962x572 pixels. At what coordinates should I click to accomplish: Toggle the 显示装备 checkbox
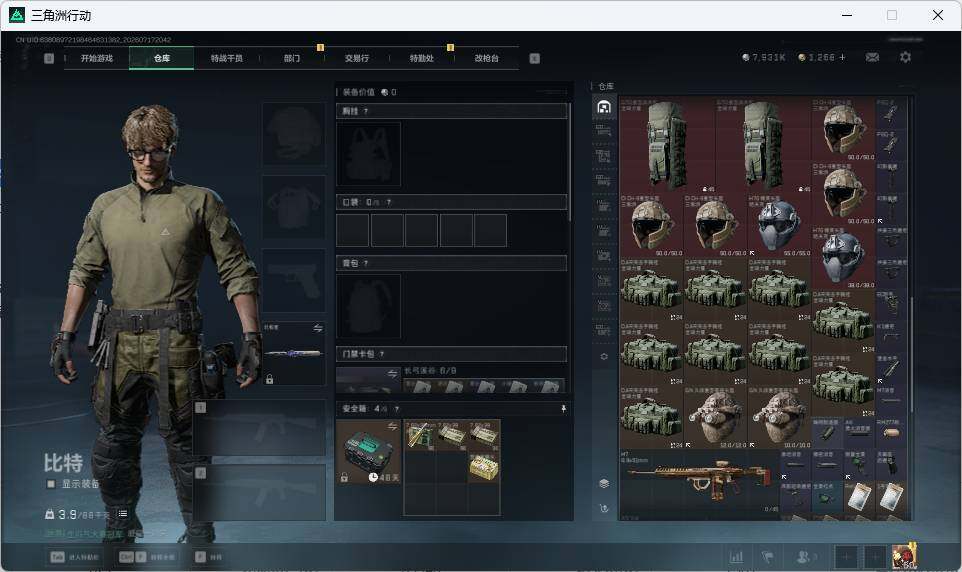tap(52, 484)
